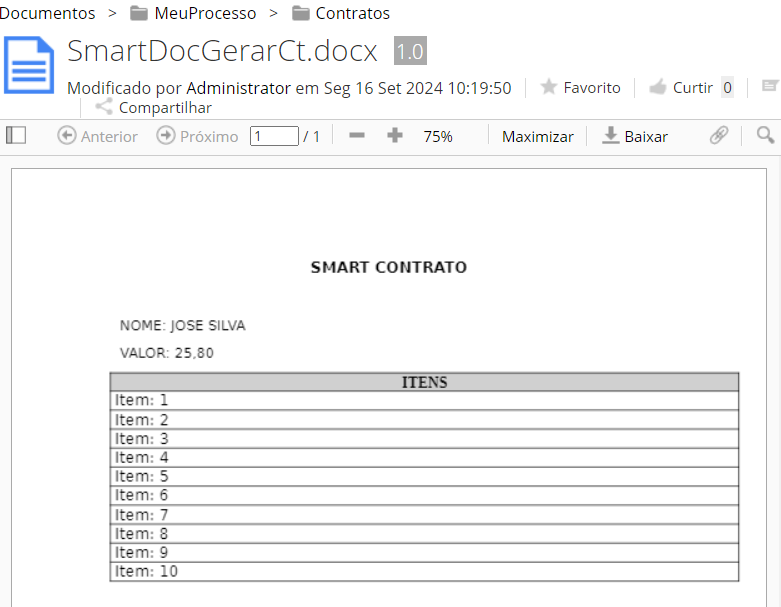781x607 pixels.
Task: Zoom out with the minus icon
Action: click(356, 135)
